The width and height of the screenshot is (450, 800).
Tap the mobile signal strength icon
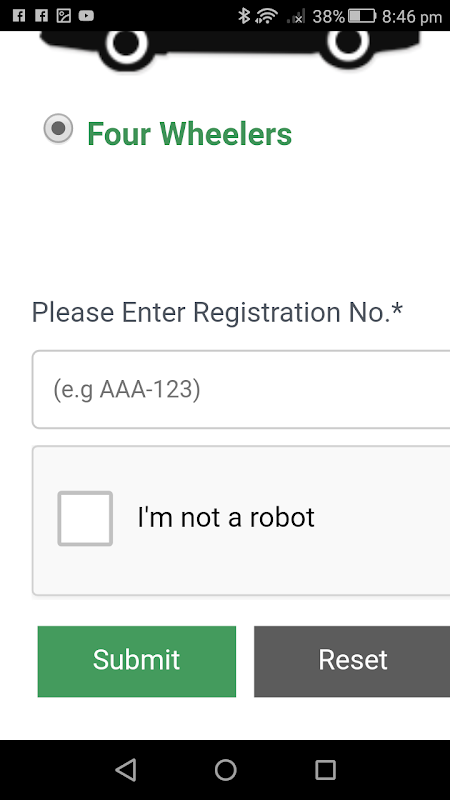coord(296,16)
